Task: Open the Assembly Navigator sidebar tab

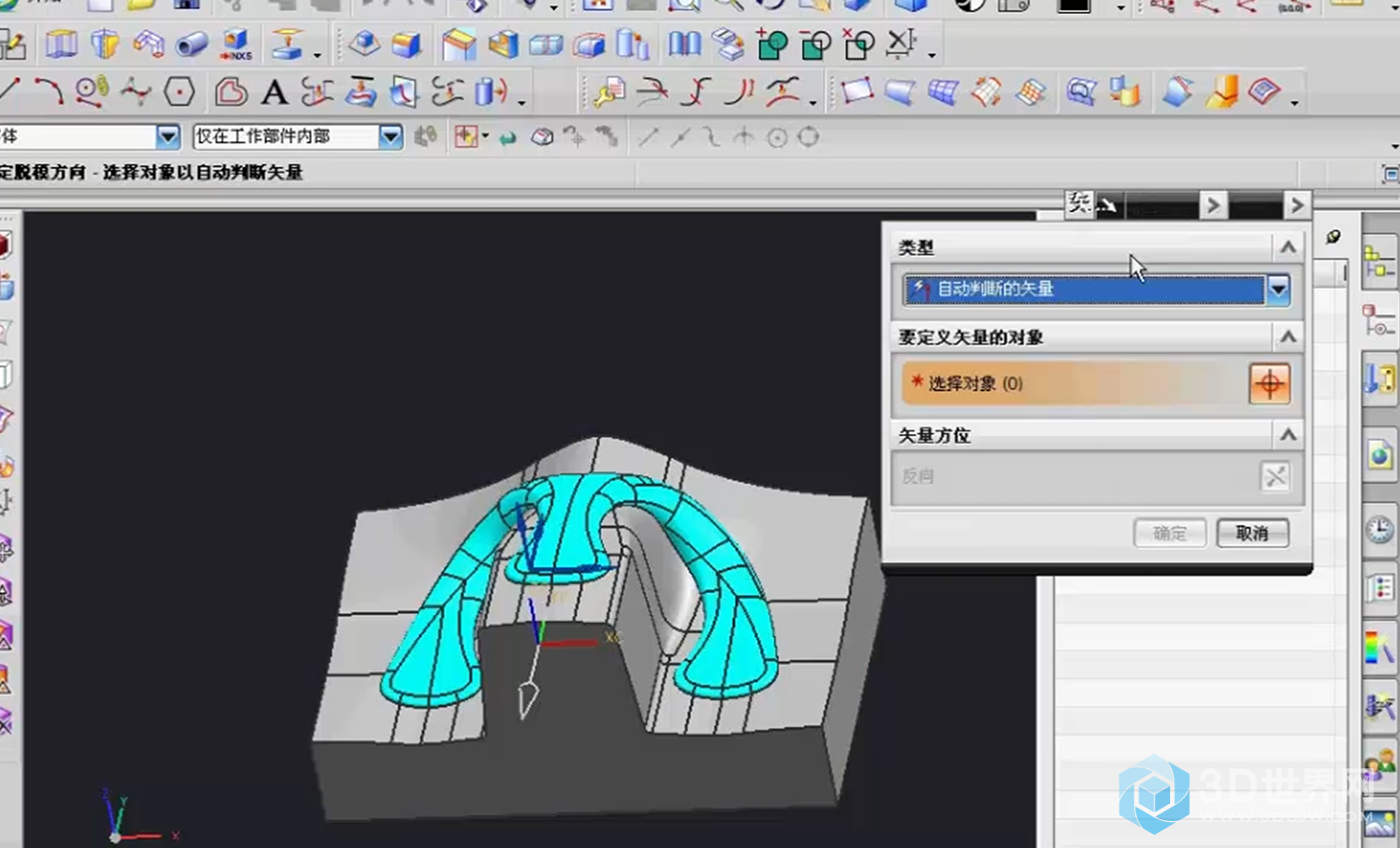Action: 1379,263
